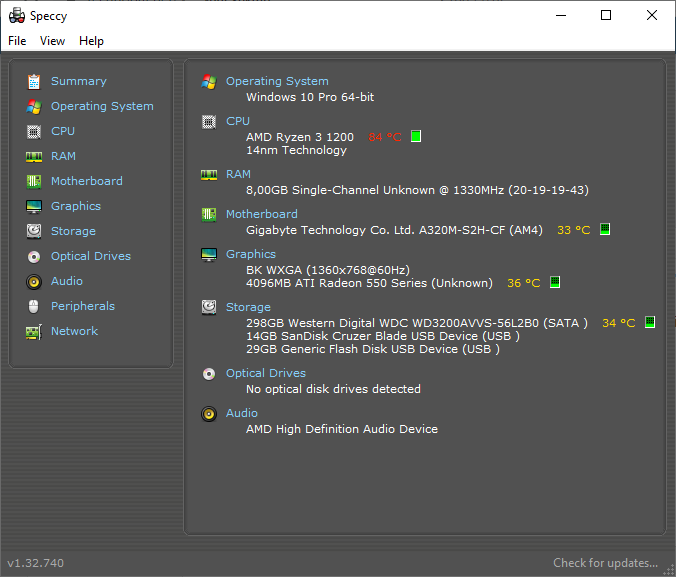The image size is (676, 577).
Task: Click the Network card icon in sidebar
Action: coord(34,332)
